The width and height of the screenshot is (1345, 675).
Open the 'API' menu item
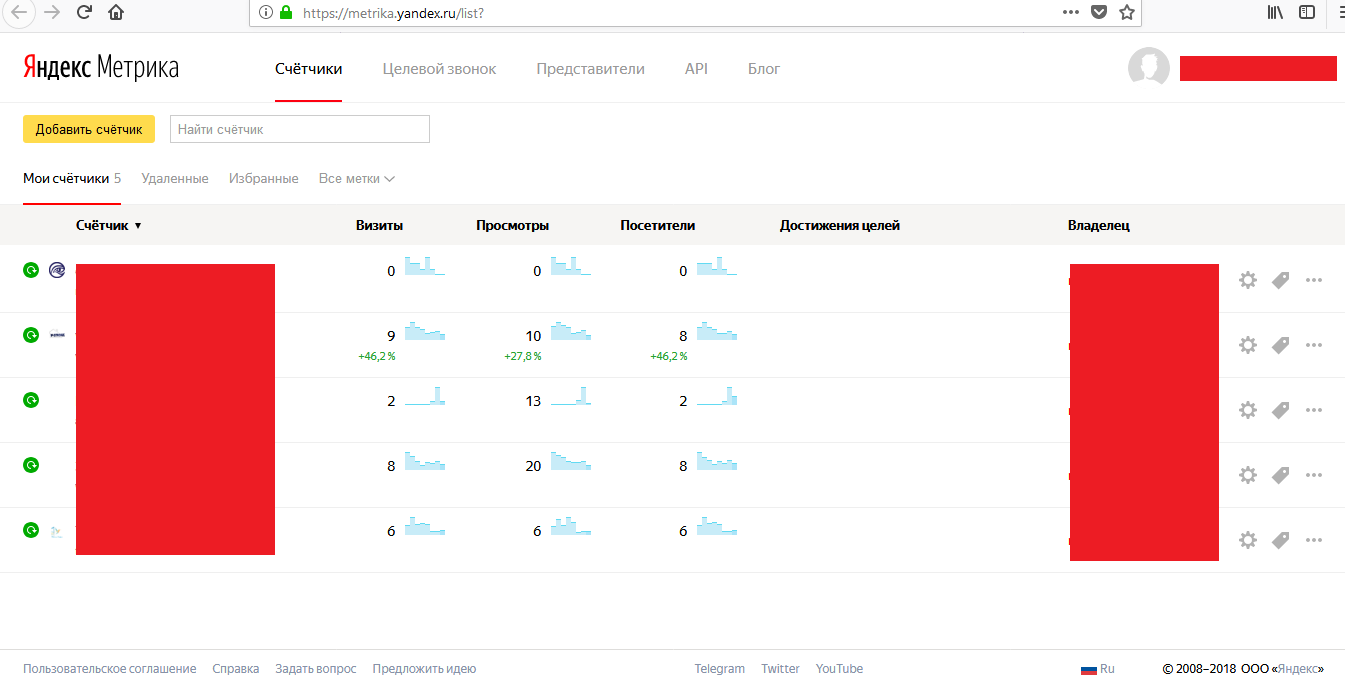click(696, 69)
